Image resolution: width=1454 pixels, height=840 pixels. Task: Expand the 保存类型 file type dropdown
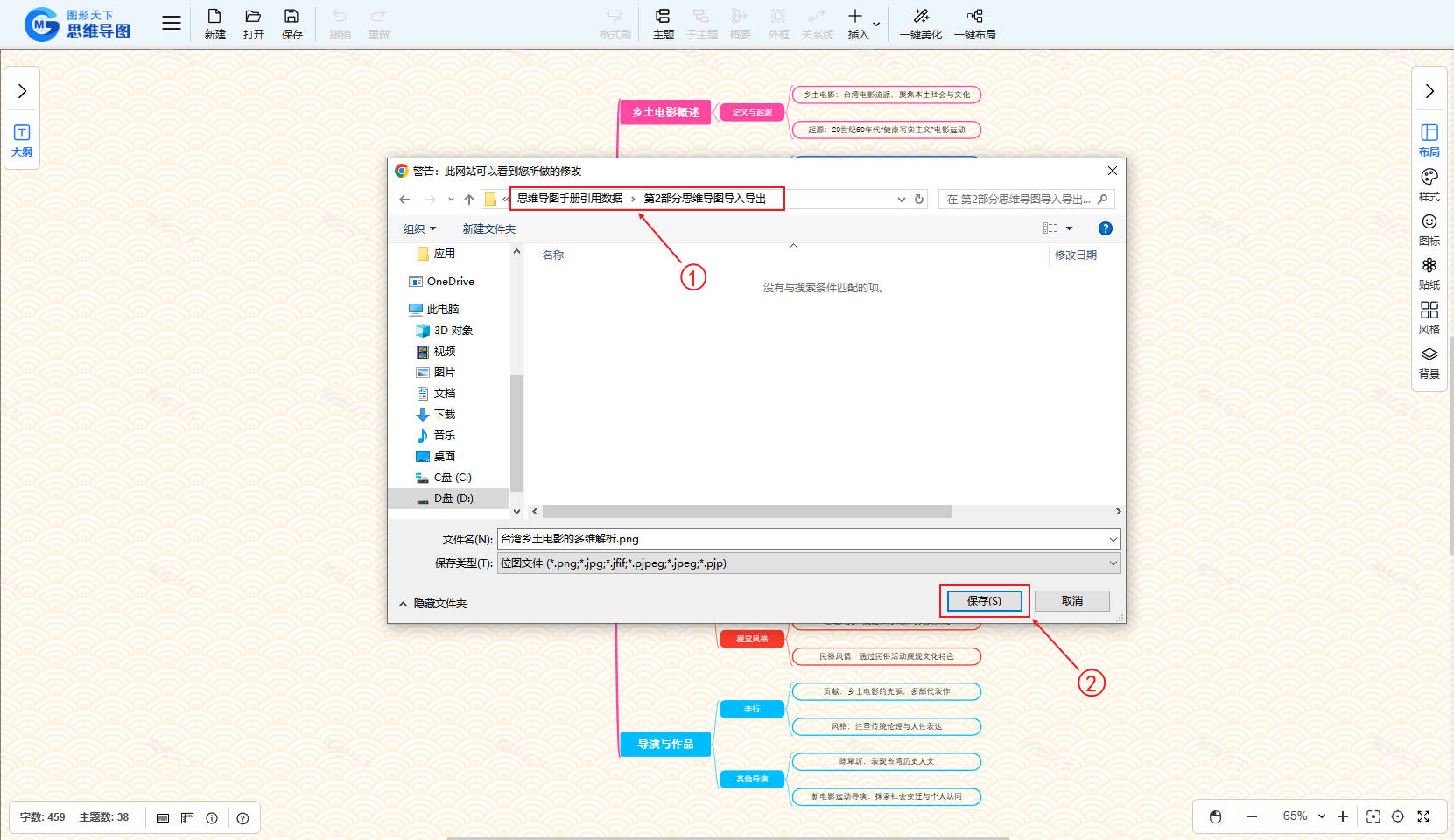click(1113, 563)
